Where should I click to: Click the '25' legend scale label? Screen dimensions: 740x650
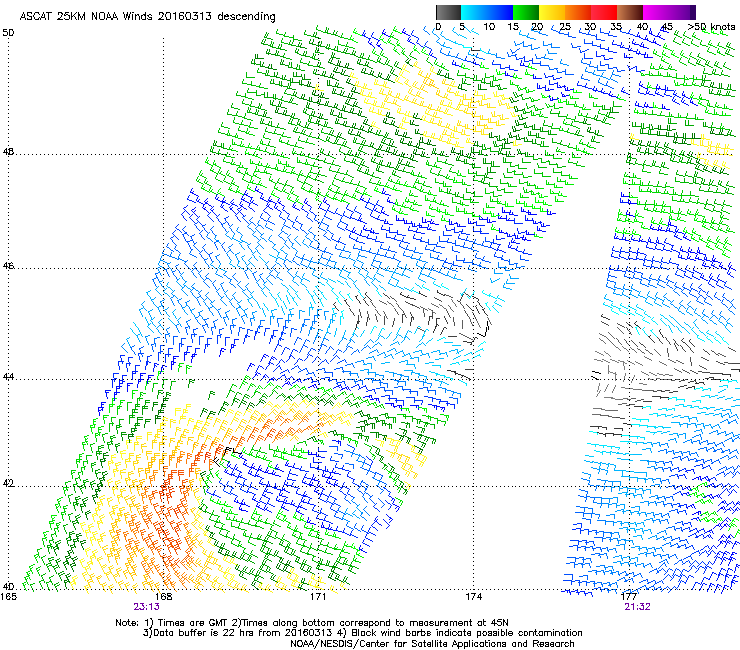[565, 27]
